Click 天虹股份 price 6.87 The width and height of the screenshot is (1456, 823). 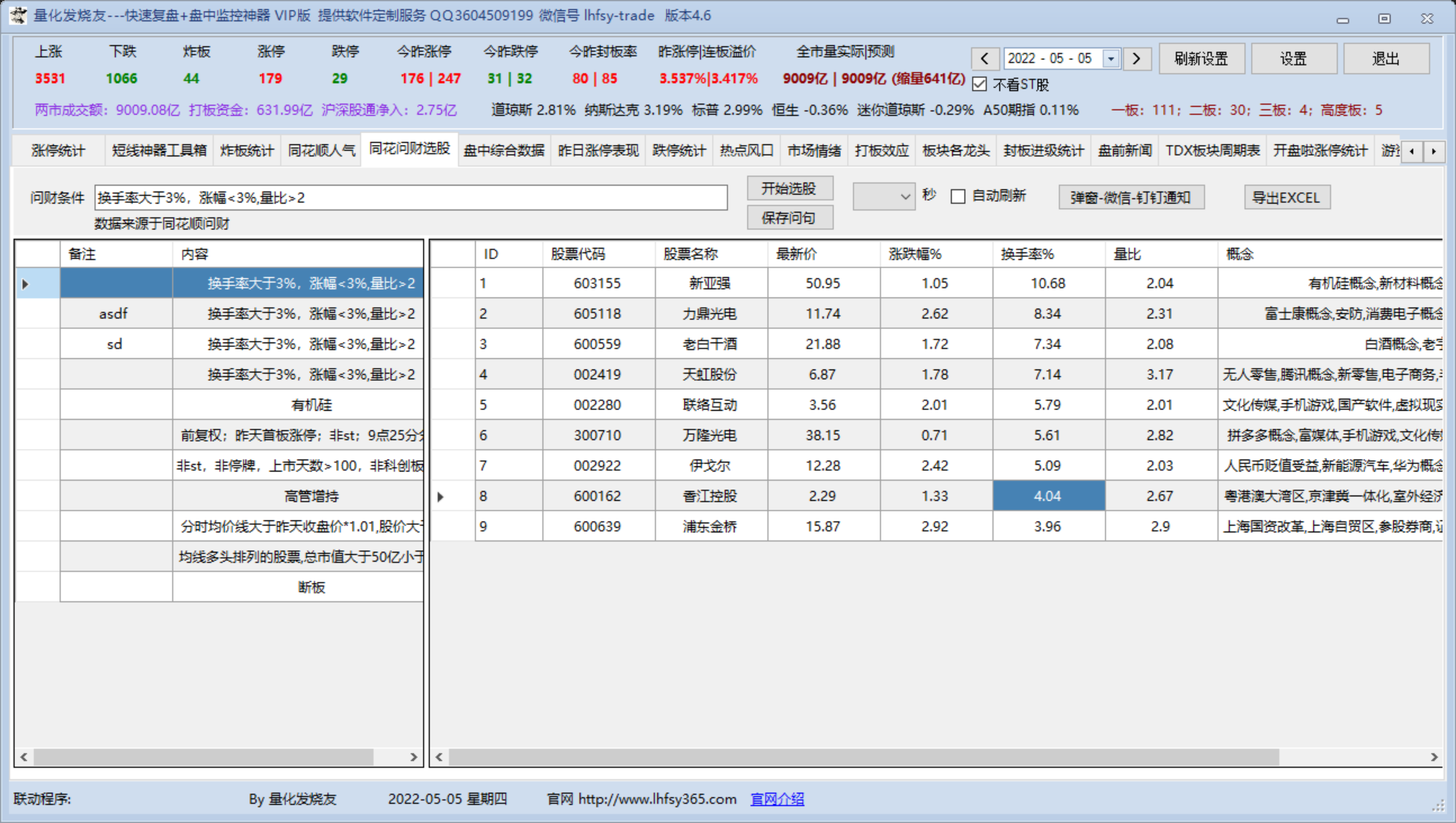click(822, 375)
